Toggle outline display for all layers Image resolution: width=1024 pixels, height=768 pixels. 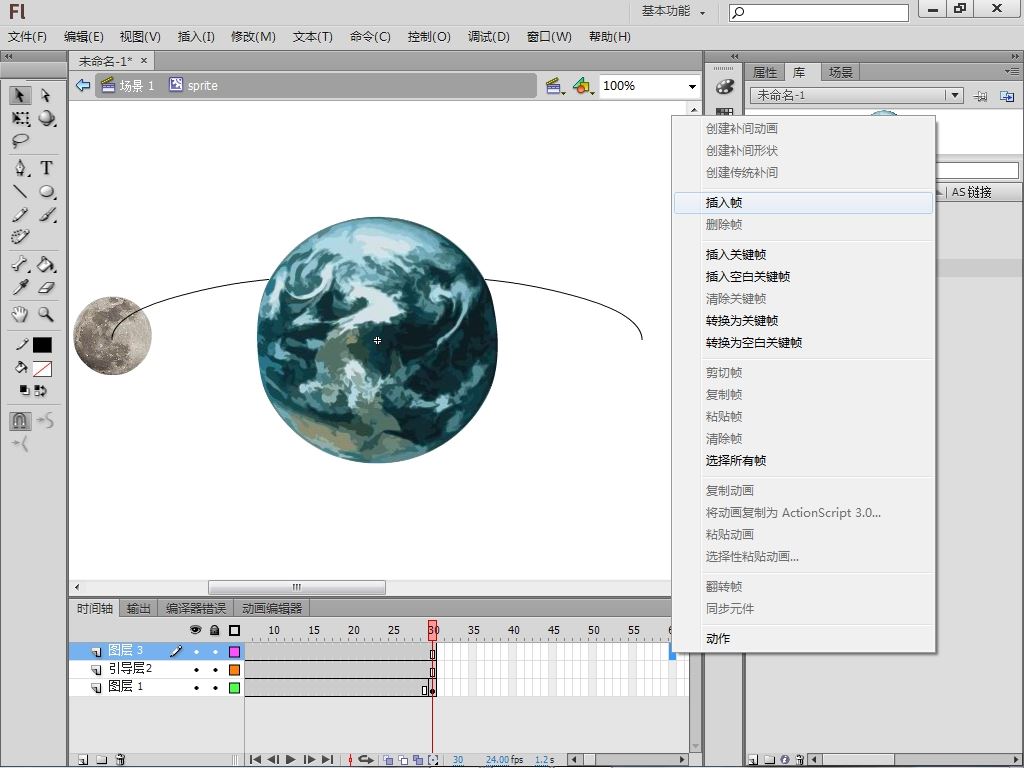234,630
